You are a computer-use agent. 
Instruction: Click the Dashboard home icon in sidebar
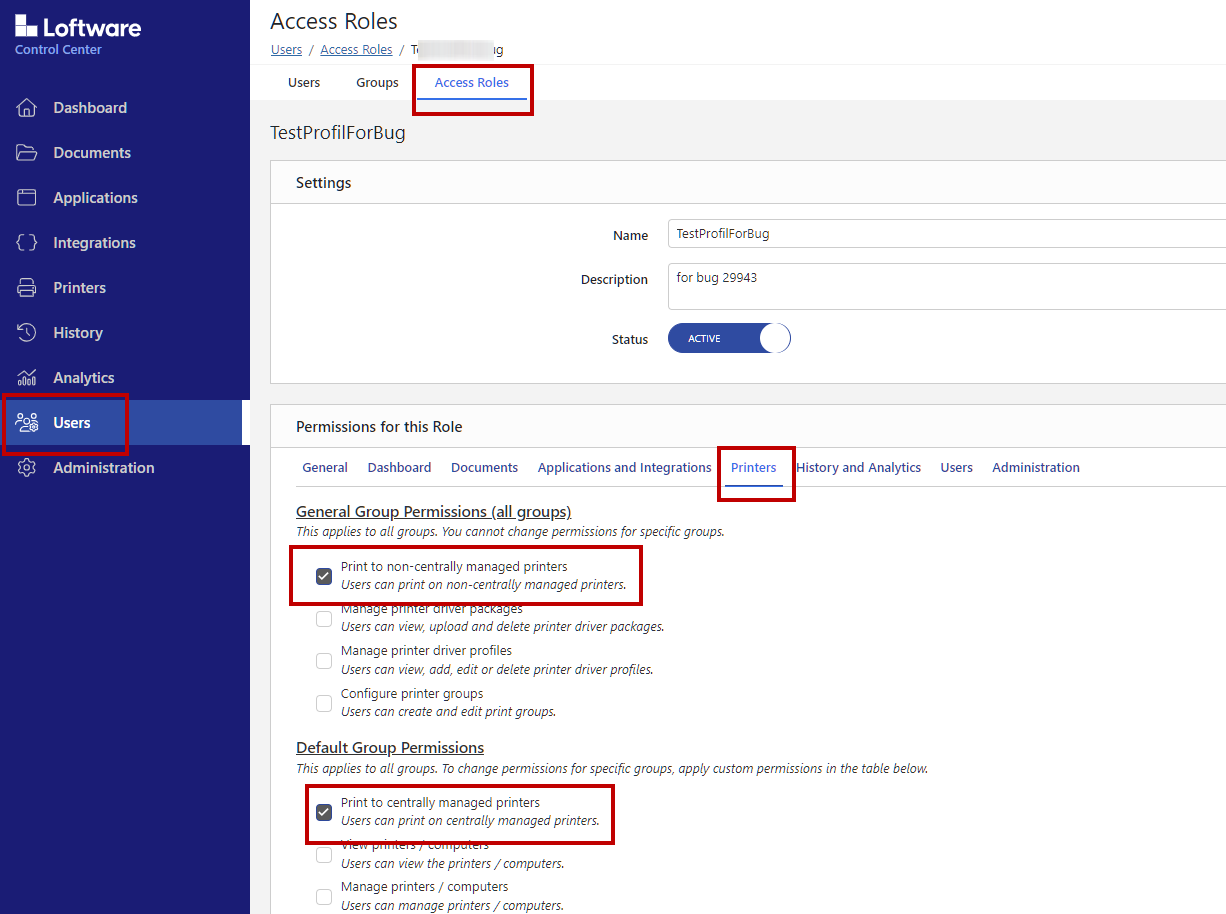(x=27, y=108)
